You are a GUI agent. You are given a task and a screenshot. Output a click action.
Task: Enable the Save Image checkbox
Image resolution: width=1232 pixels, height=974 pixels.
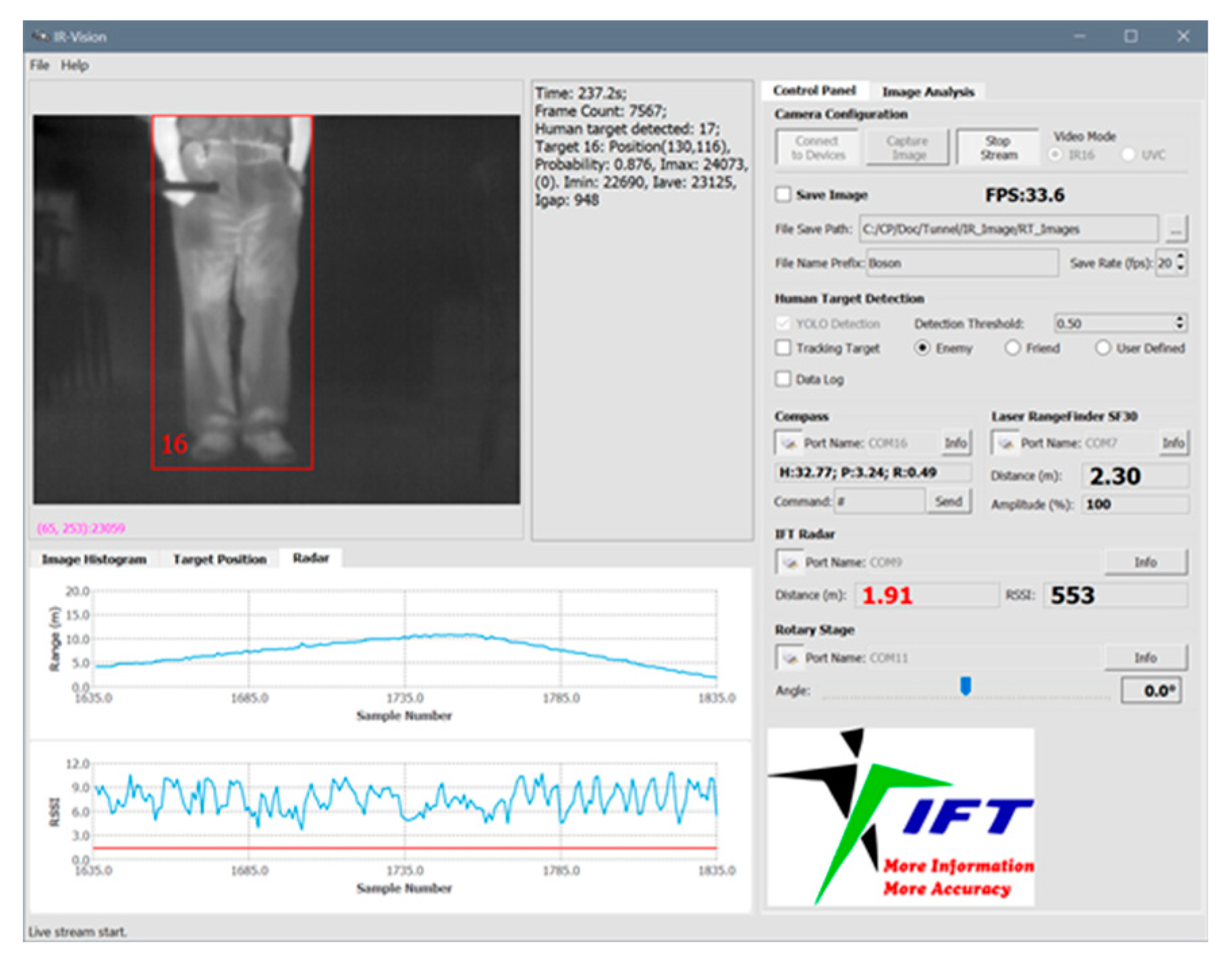(783, 195)
